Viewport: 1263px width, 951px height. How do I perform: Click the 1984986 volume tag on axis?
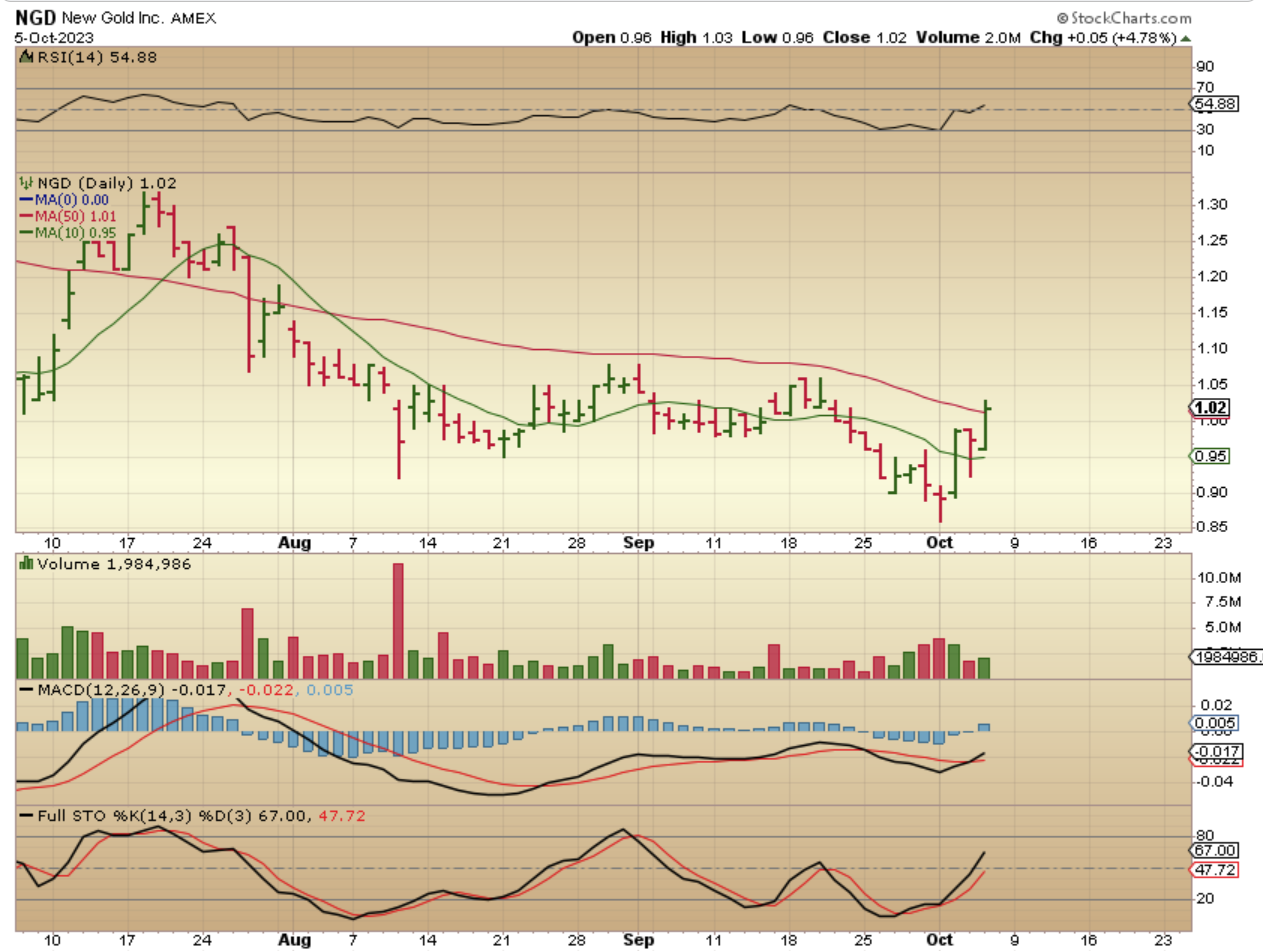(1226, 657)
